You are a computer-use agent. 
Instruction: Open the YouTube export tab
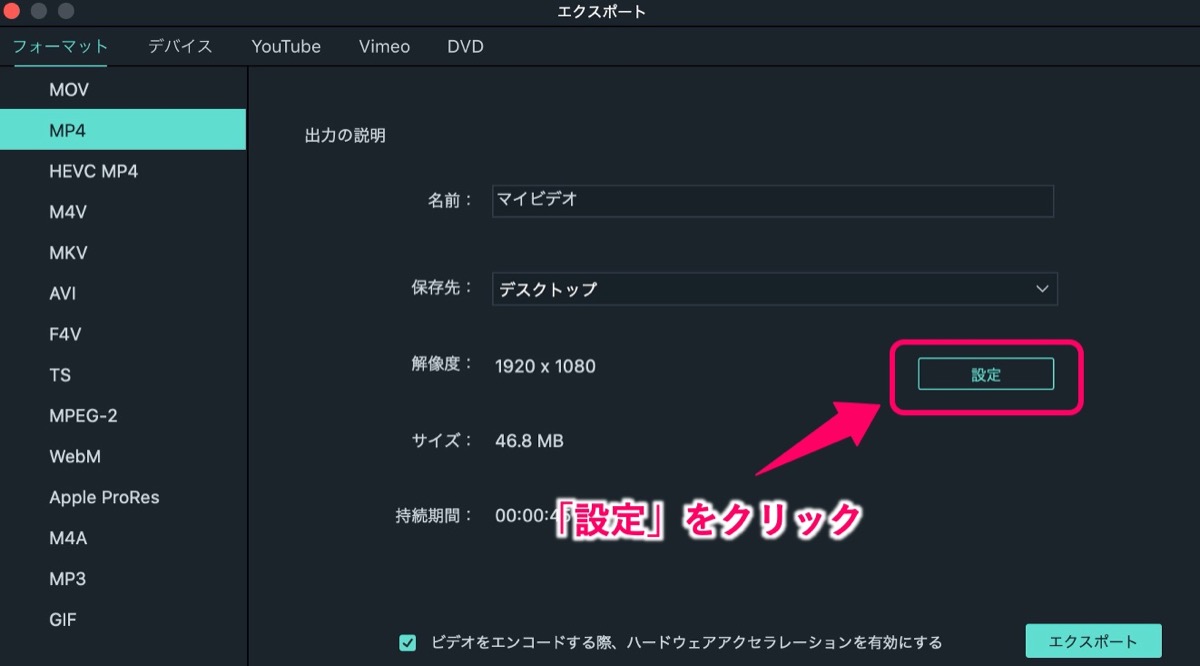pyautogui.click(x=286, y=46)
